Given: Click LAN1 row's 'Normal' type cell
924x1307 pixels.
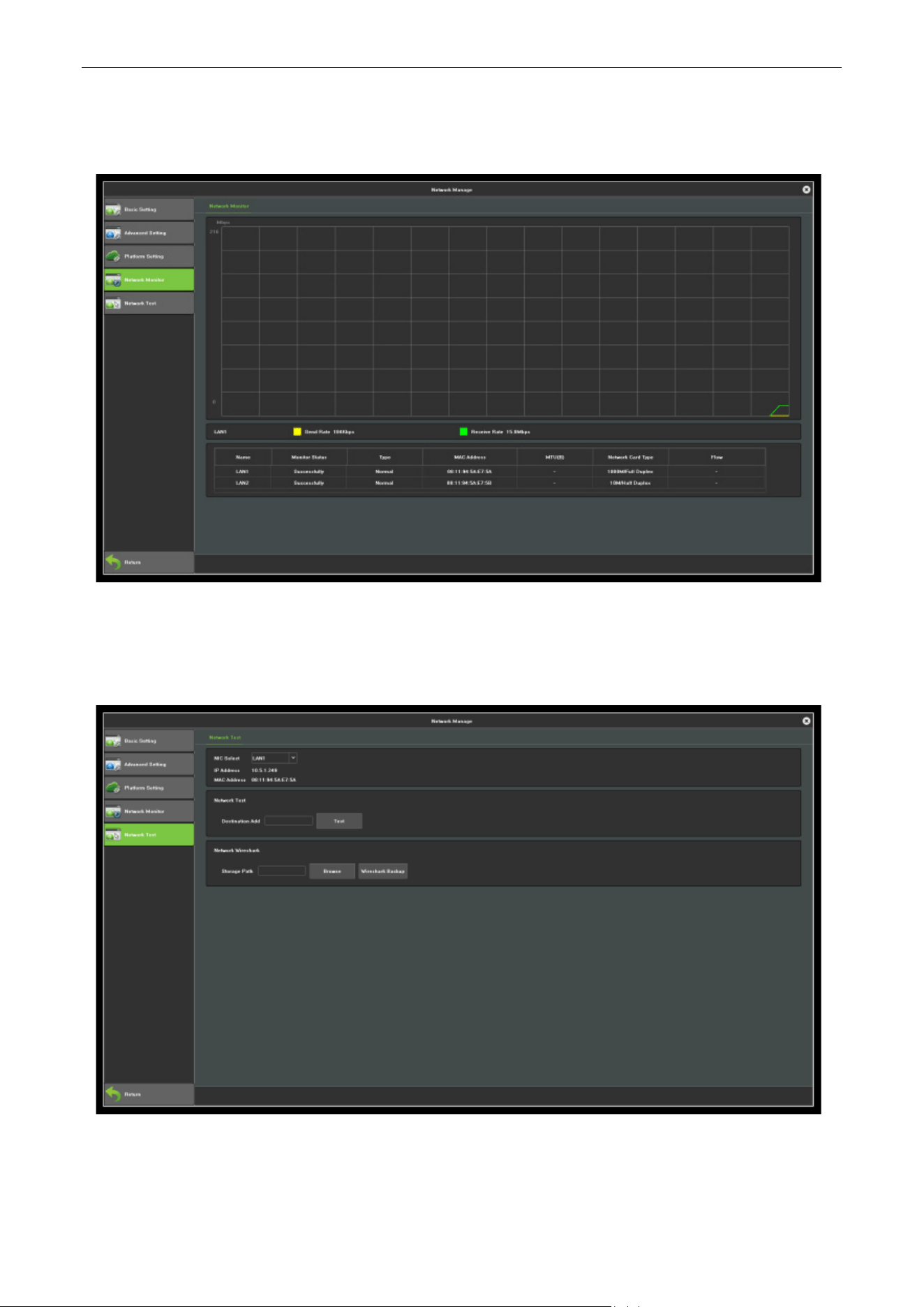Looking at the screenshot, I should point(385,472).
